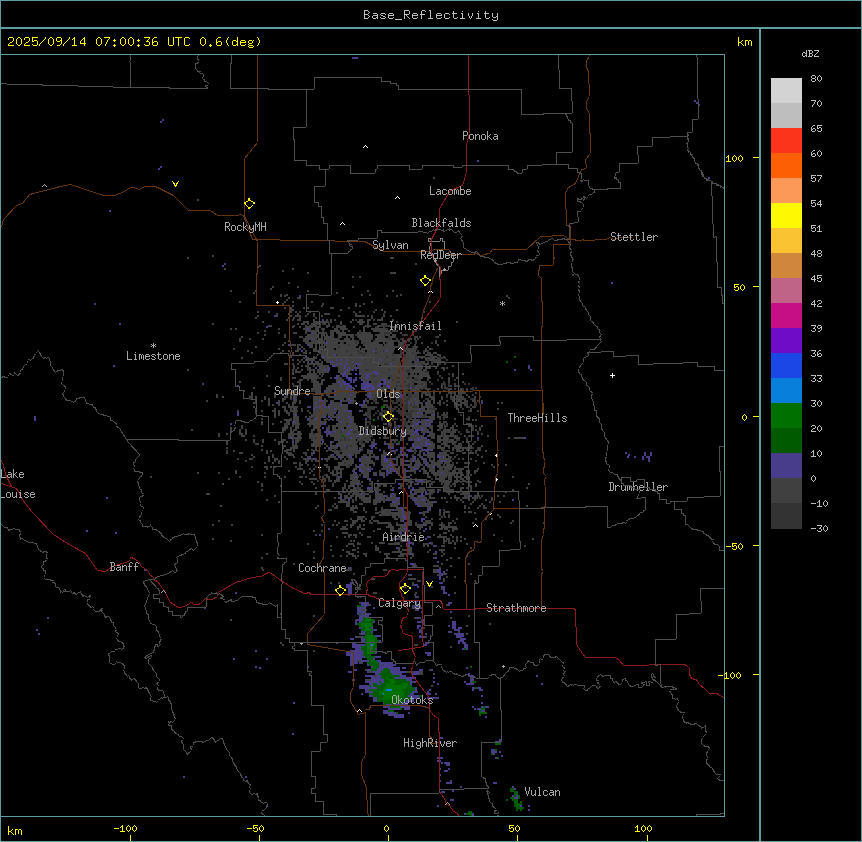Click the Base_Reflectivity title text
Viewport: 862px width, 842px height.
(x=430, y=15)
